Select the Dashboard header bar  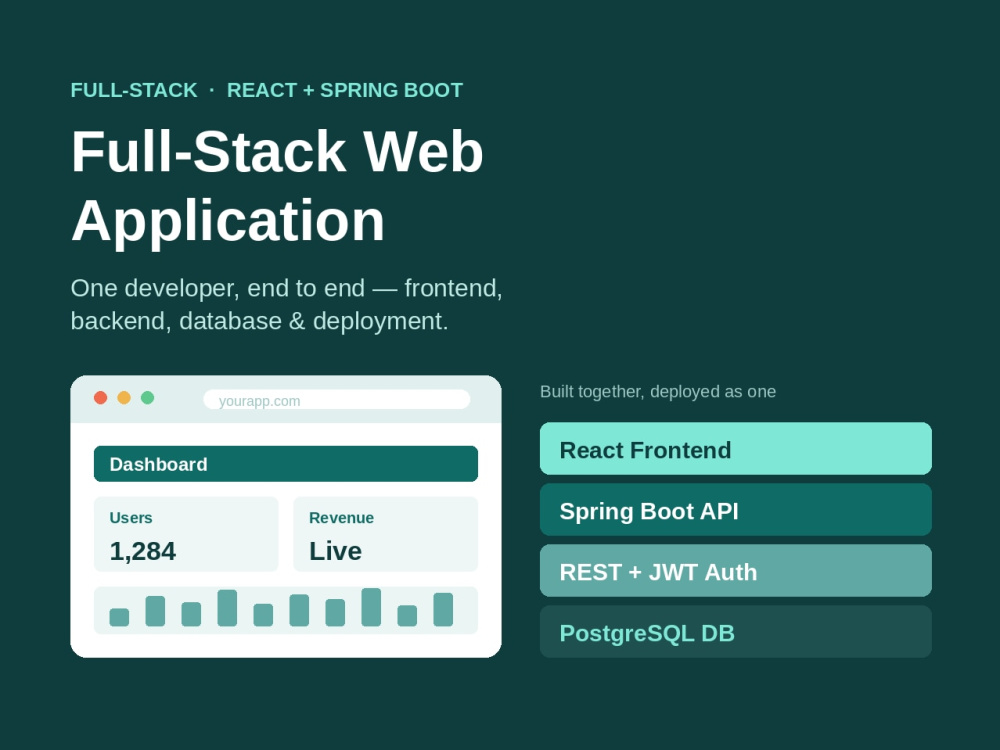[286, 464]
